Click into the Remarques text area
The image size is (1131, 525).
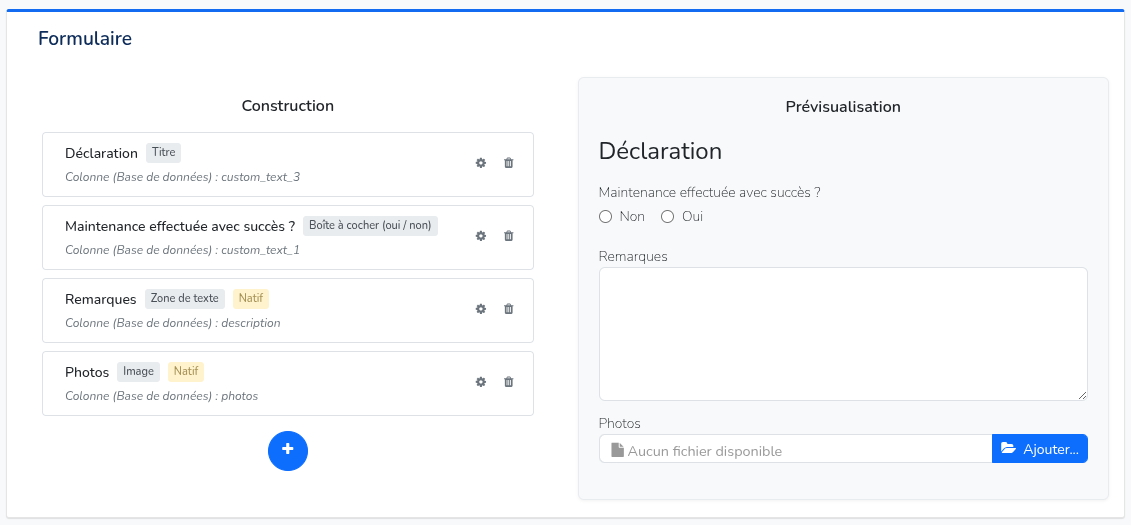point(843,334)
